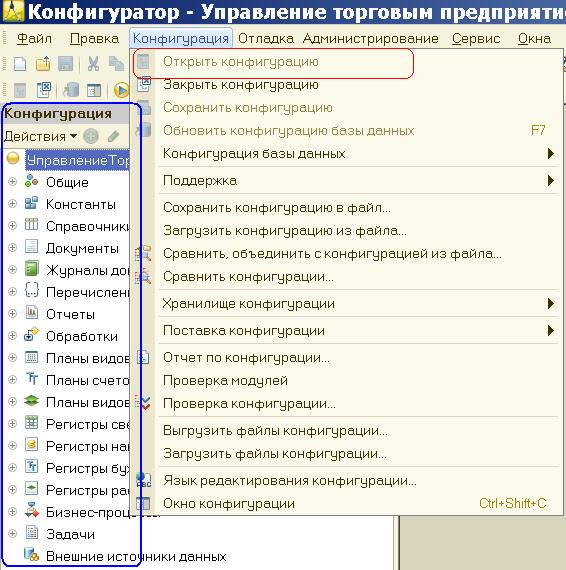Click the Start debugging play icon
Screen dimensions: 566x570
[x=121, y=90]
